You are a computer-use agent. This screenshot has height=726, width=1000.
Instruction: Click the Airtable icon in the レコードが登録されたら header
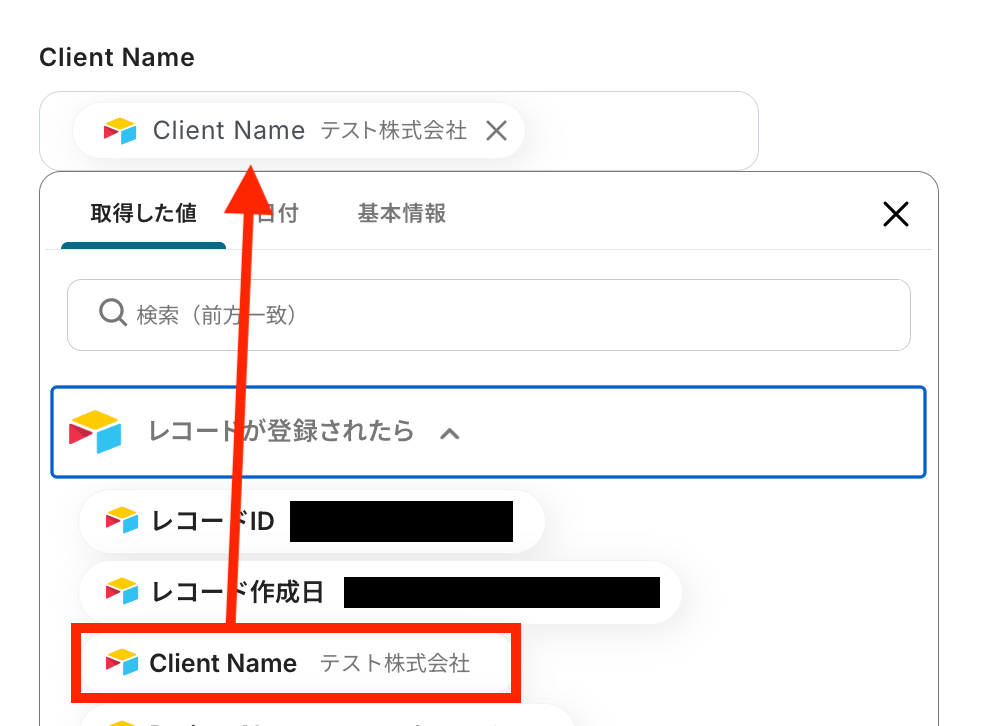pyautogui.click(x=95, y=432)
